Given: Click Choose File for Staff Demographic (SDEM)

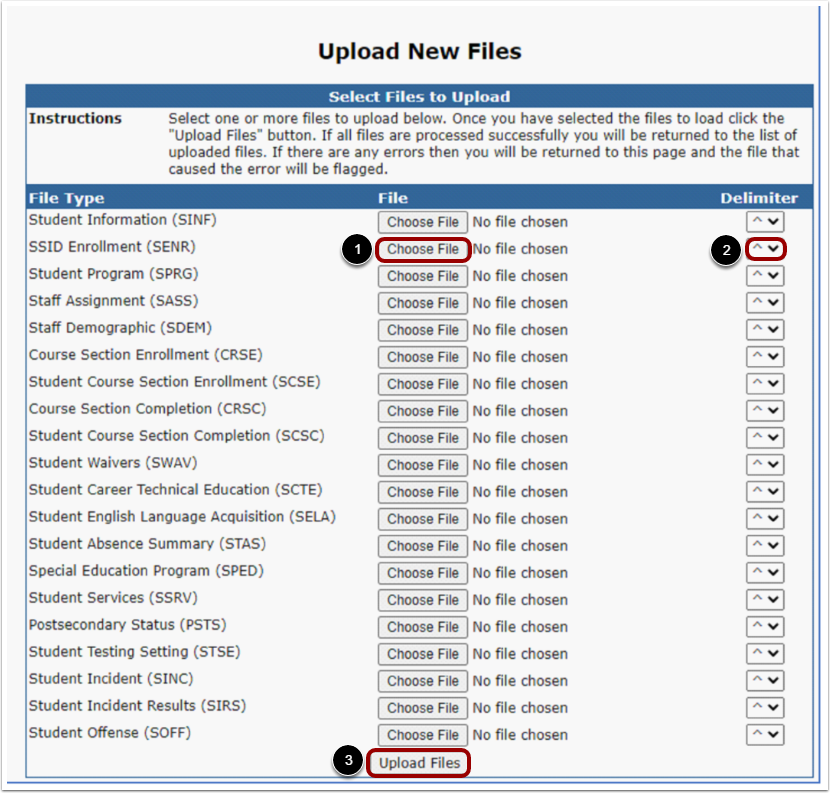Looking at the screenshot, I should (x=422, y=329).
